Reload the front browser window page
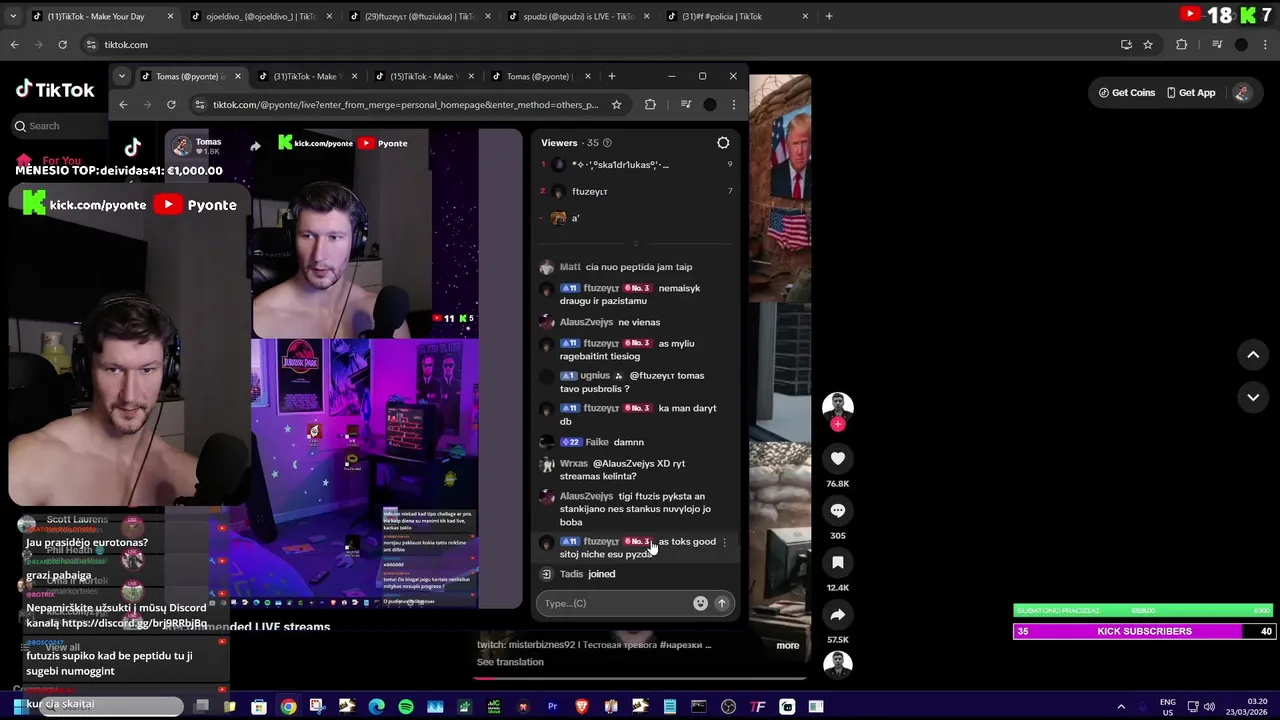Image resolution: width=1280 pixels, height=720 pixels. tap(171, 104)
